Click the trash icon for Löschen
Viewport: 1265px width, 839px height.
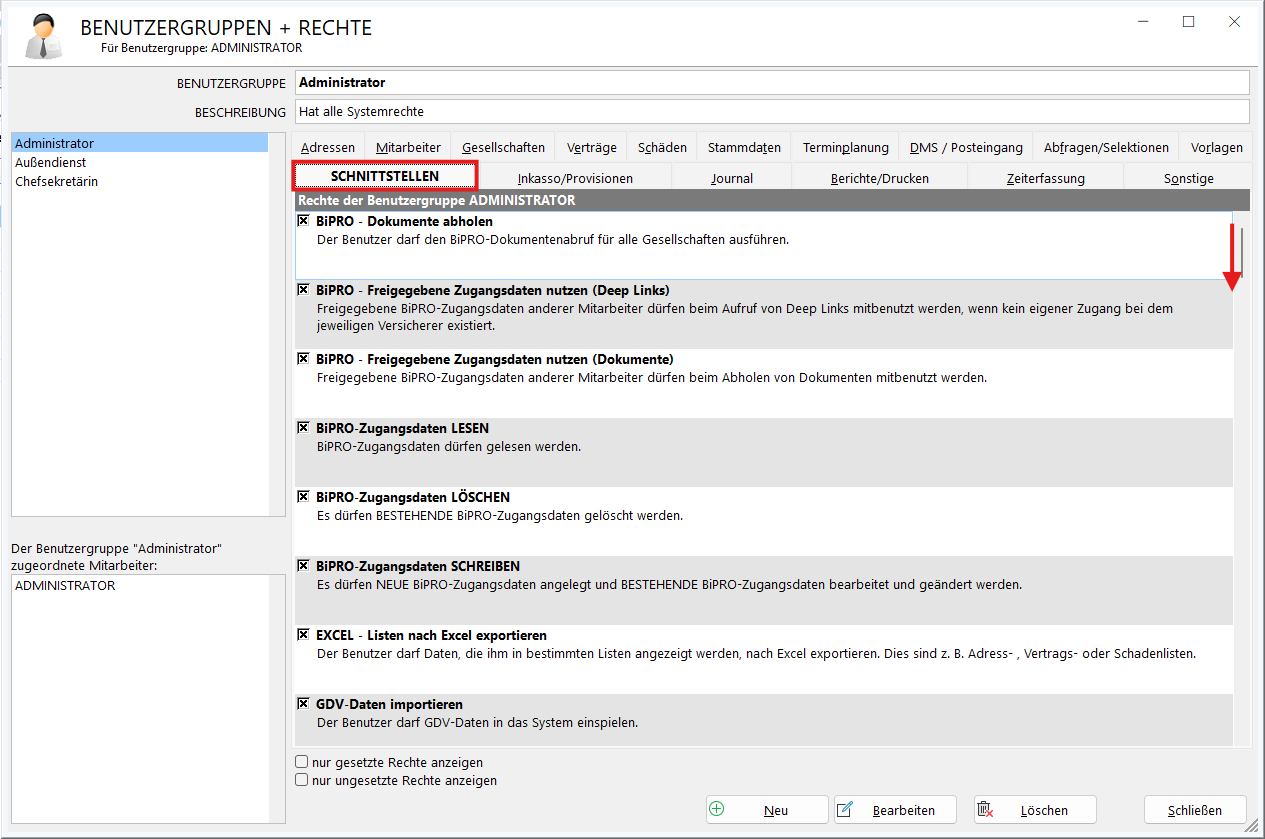pos(985,810)
